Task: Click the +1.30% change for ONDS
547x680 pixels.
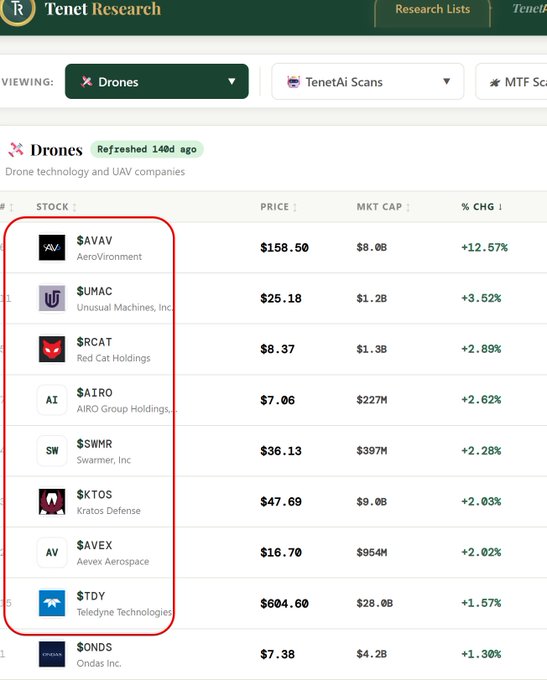Action: pos(481,654)
